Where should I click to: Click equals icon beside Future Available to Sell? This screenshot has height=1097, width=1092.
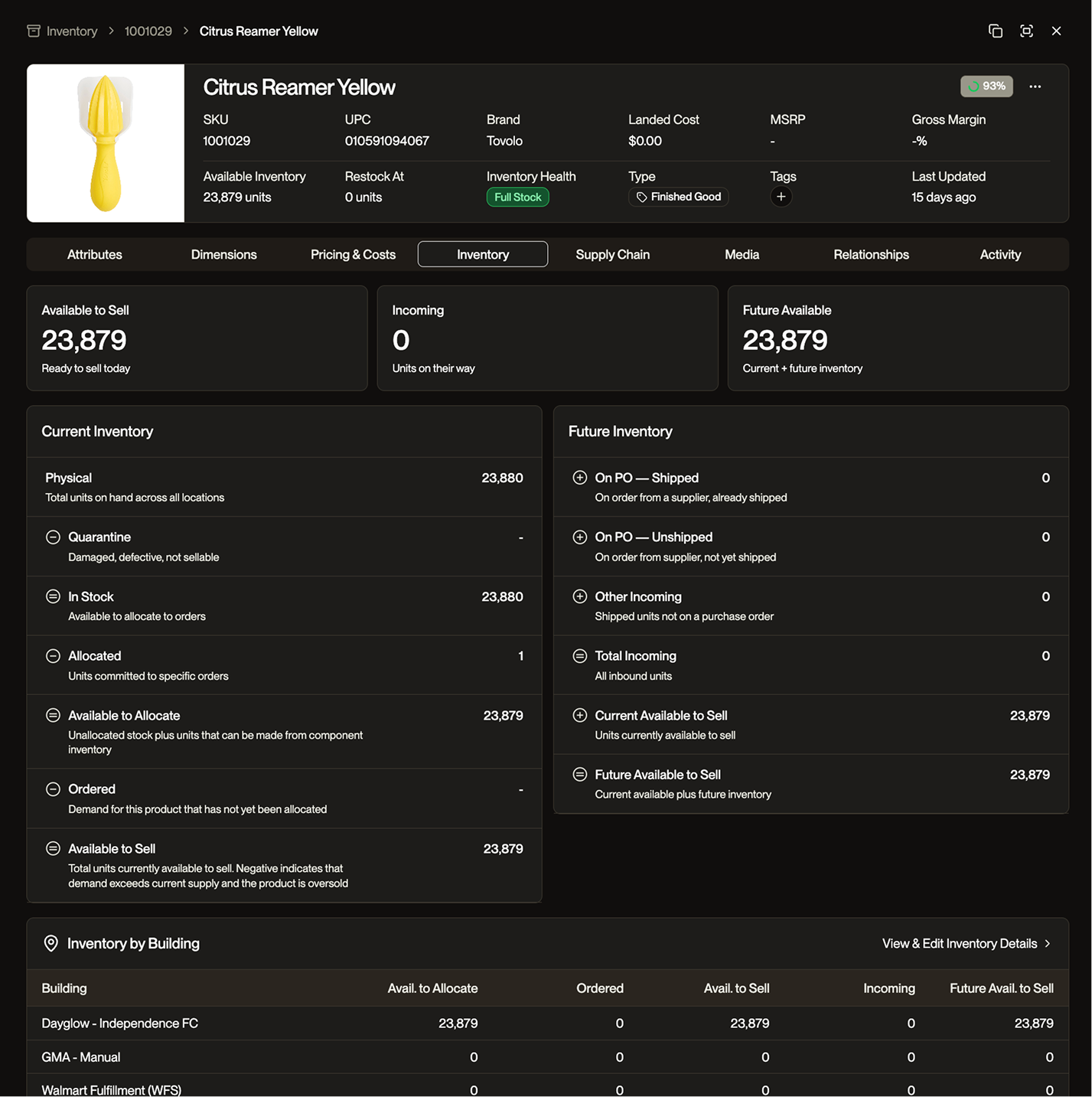click(x=580, y=774)
